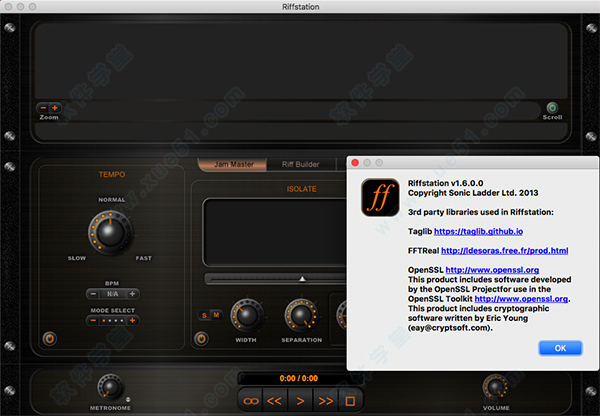
Task: Open the Taglib github link
Action: 478,232
